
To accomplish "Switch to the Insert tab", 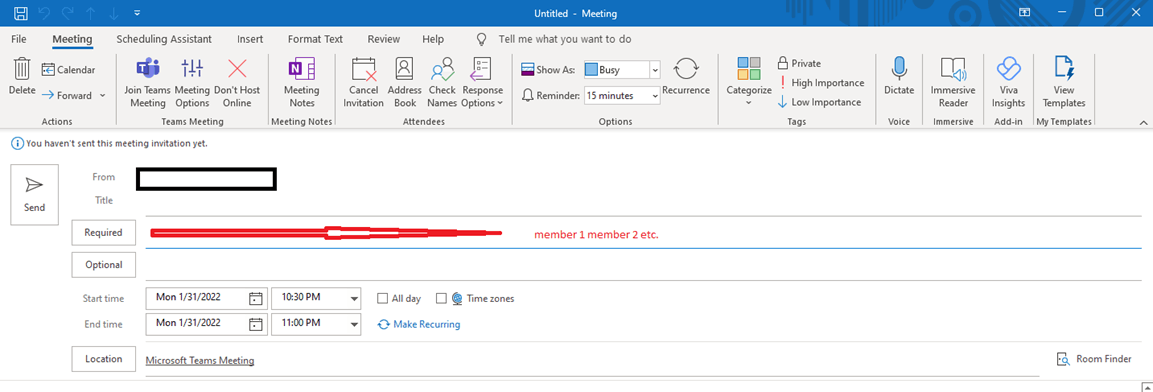I will 250,39.
